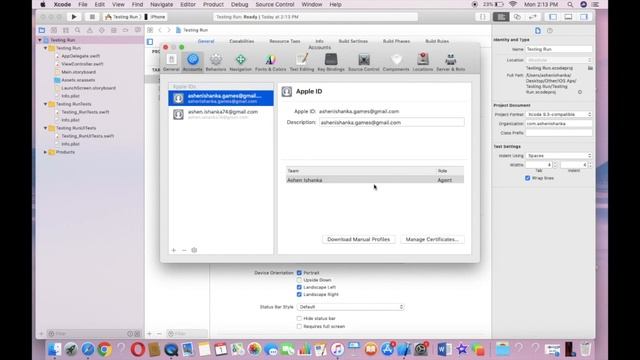The image size is (640, 360).
Task: Enable Requires full screen checkbox
Action: (x=299, y=327)
